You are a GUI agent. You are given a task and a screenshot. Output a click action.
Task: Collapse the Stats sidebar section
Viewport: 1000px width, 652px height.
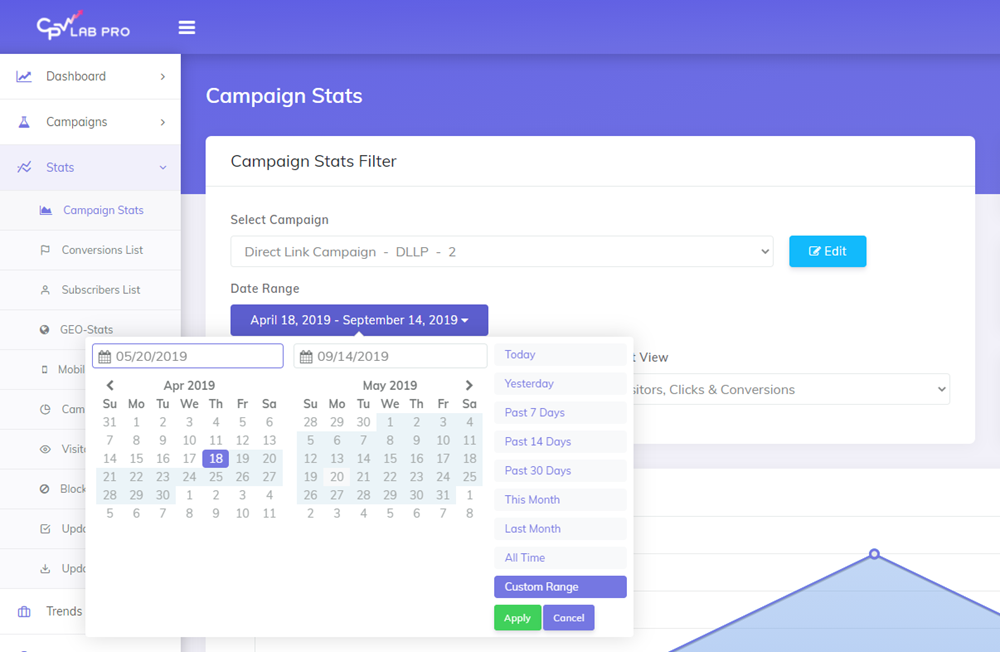coord(163,168)
